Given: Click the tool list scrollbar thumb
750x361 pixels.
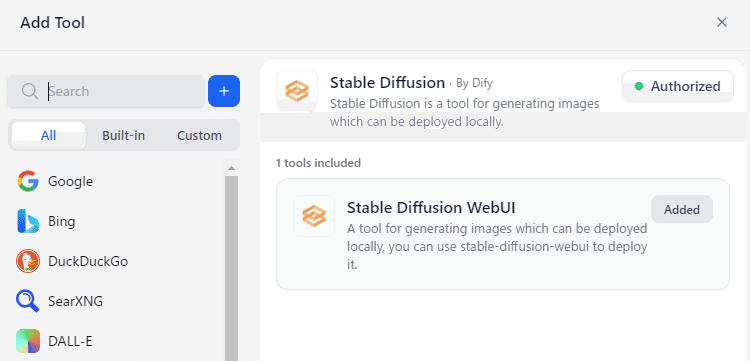Looking at the screenshot, I should click(x=232, y=268).
